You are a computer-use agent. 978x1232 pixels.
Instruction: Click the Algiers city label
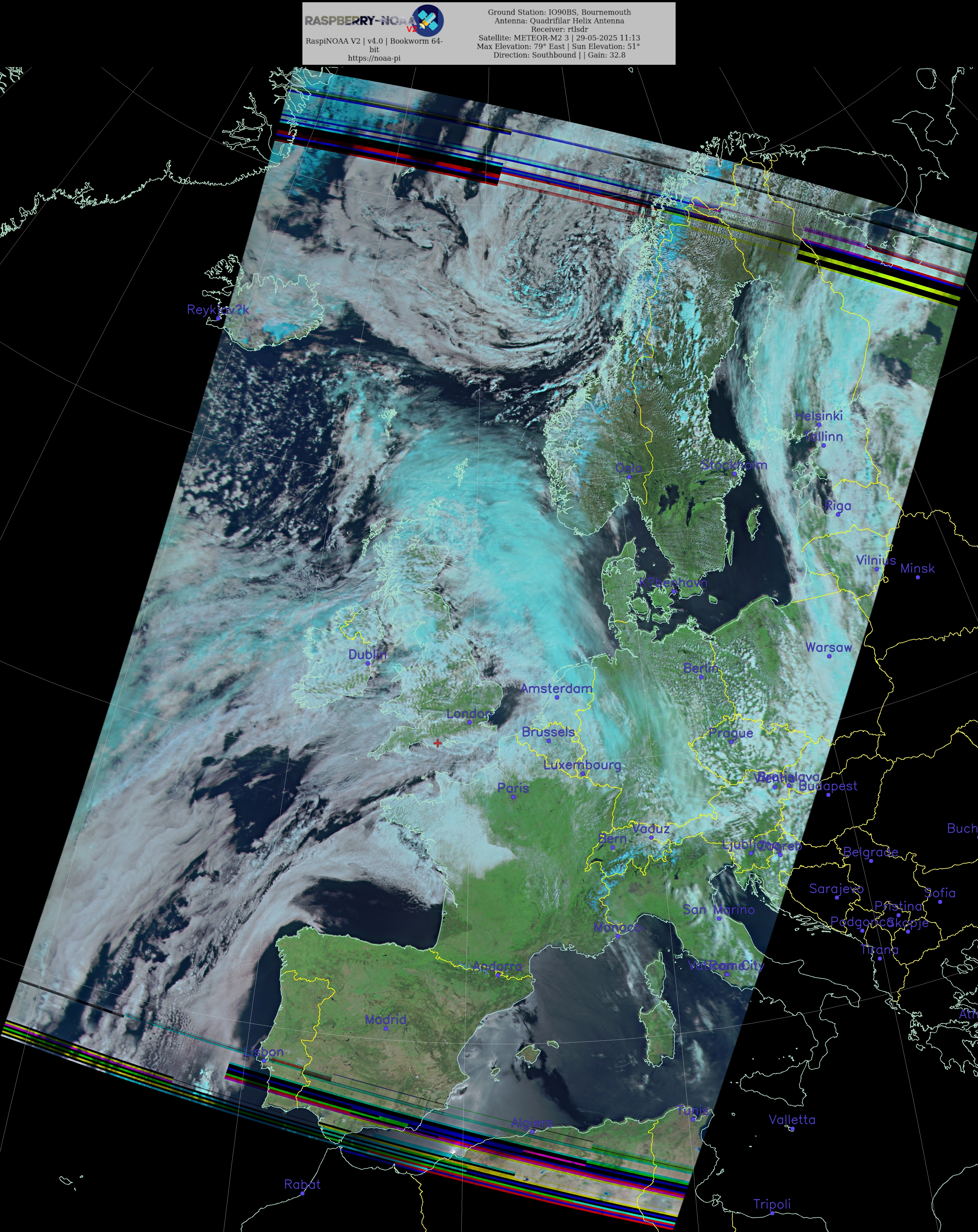pyautogui.click(x=532, y=1123)
